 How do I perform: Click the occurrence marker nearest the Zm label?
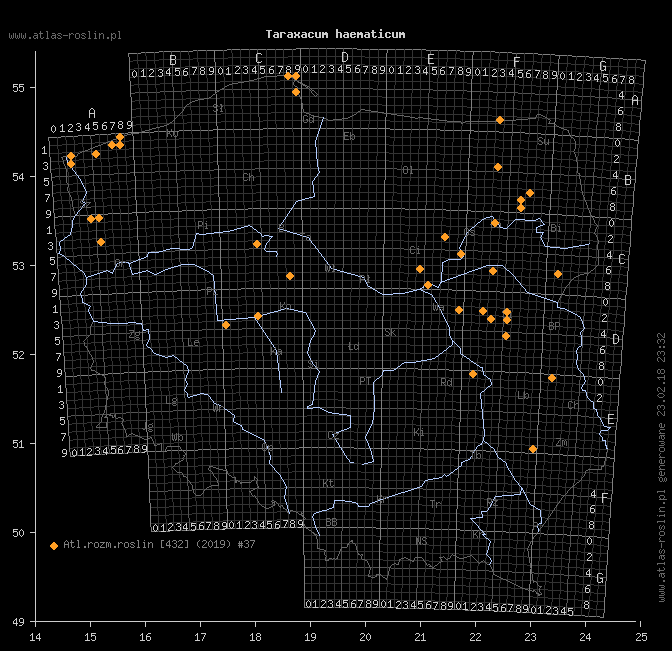tap(533, 449)
